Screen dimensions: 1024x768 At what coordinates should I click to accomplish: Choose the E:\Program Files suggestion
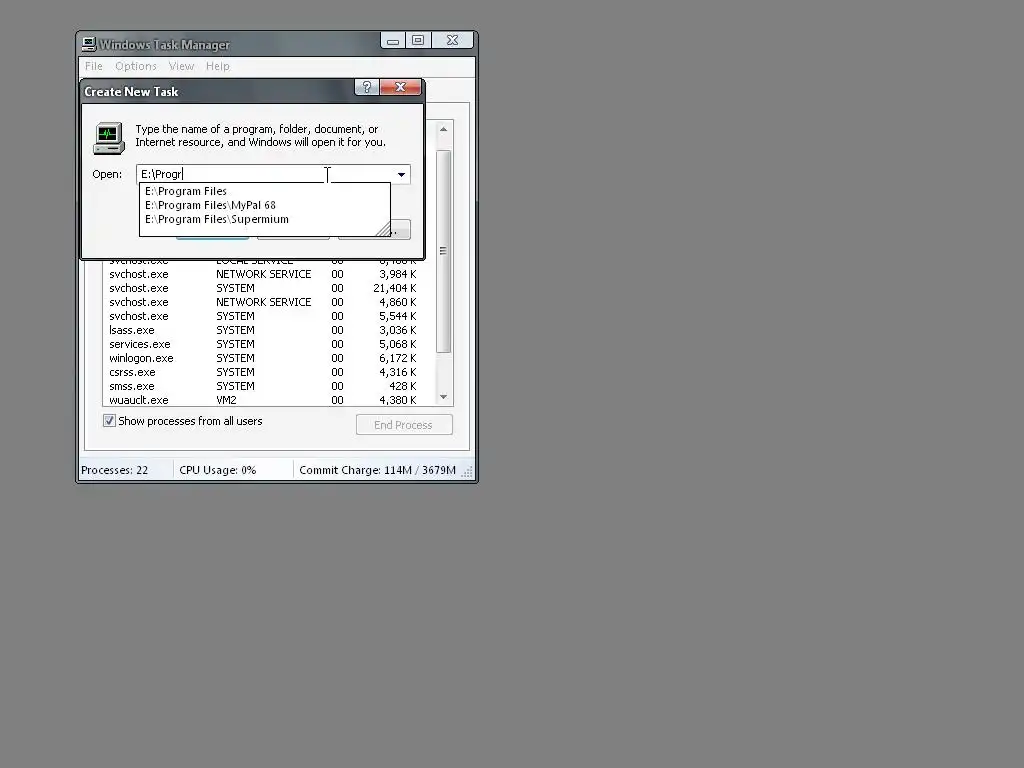264,191
